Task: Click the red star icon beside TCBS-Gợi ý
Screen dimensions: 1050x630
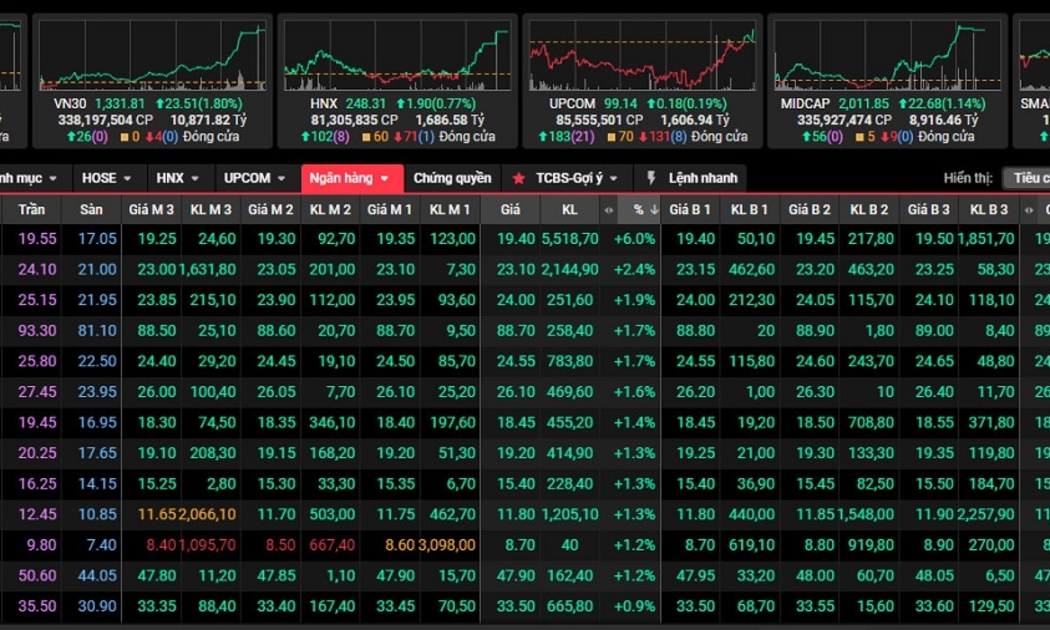Action: tap(518, 178)
